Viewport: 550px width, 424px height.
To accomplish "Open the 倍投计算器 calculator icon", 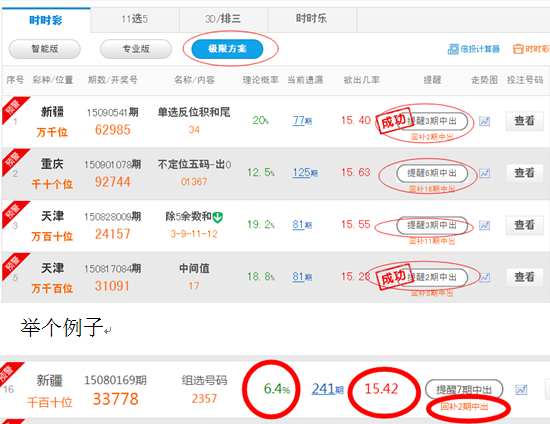I will 453,49.
